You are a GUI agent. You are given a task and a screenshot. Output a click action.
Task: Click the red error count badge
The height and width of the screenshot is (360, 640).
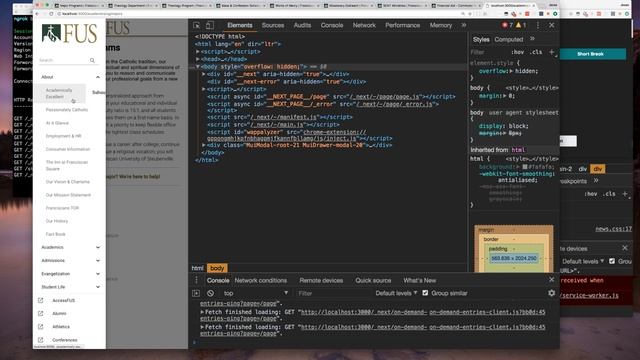pyautogui.click(x=507, y=25)
